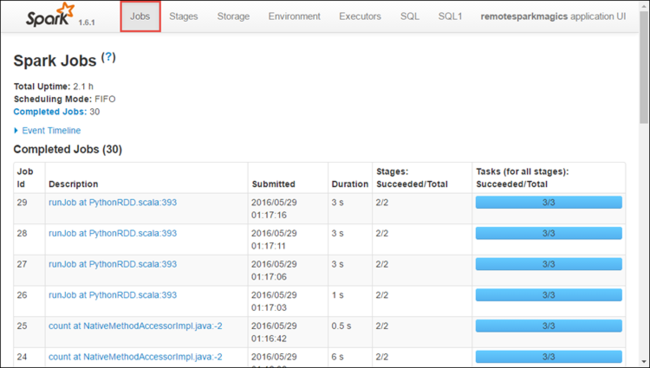Click the 3/3 task progress bar for job 24
This screenshot has width=650, height=368.
(x=548, y=357)
